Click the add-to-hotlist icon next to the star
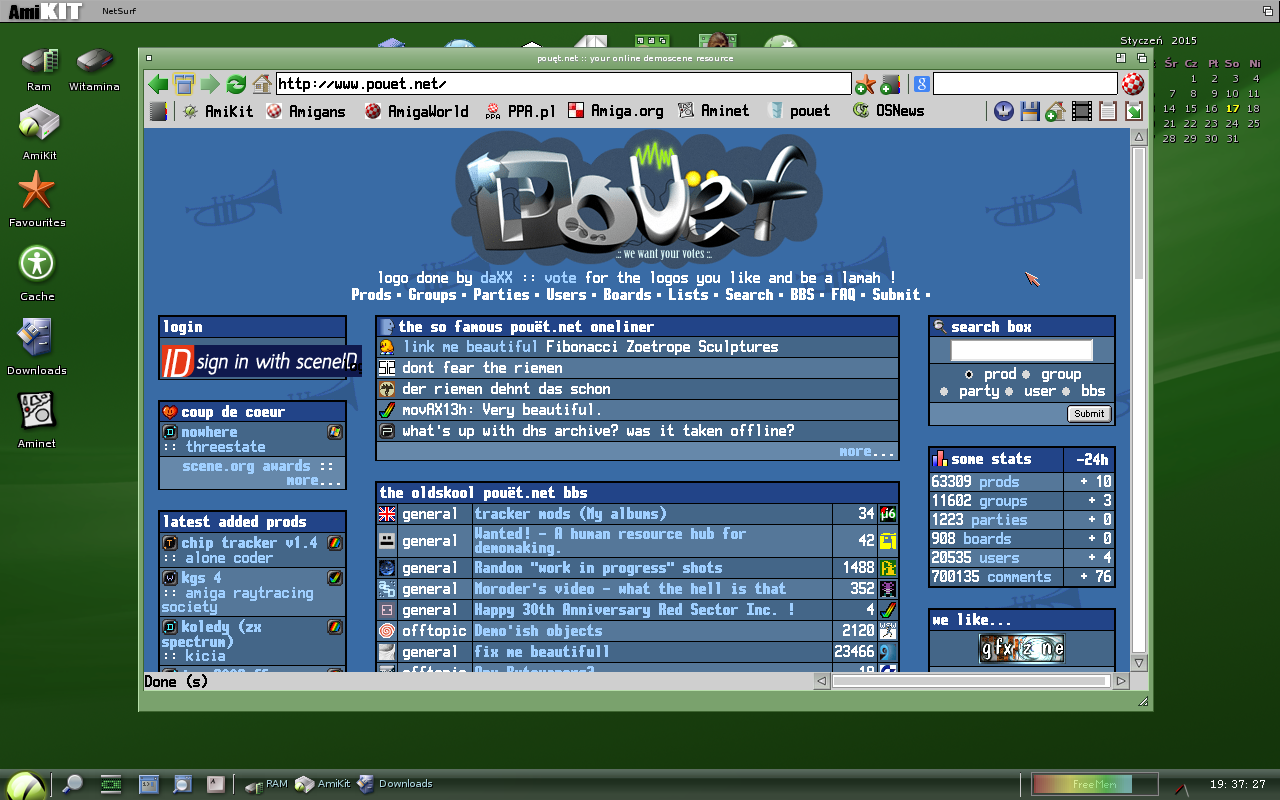Screen dimensions: 1280x800 [890, 84]
